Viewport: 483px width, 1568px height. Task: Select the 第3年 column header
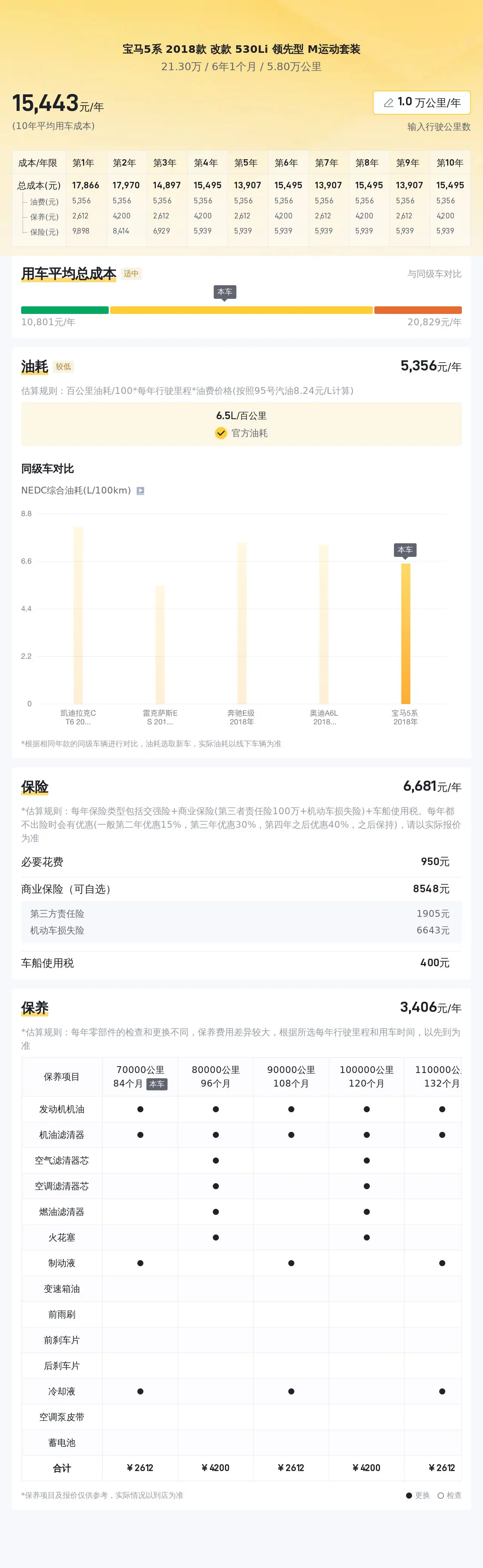coord(165,163)
